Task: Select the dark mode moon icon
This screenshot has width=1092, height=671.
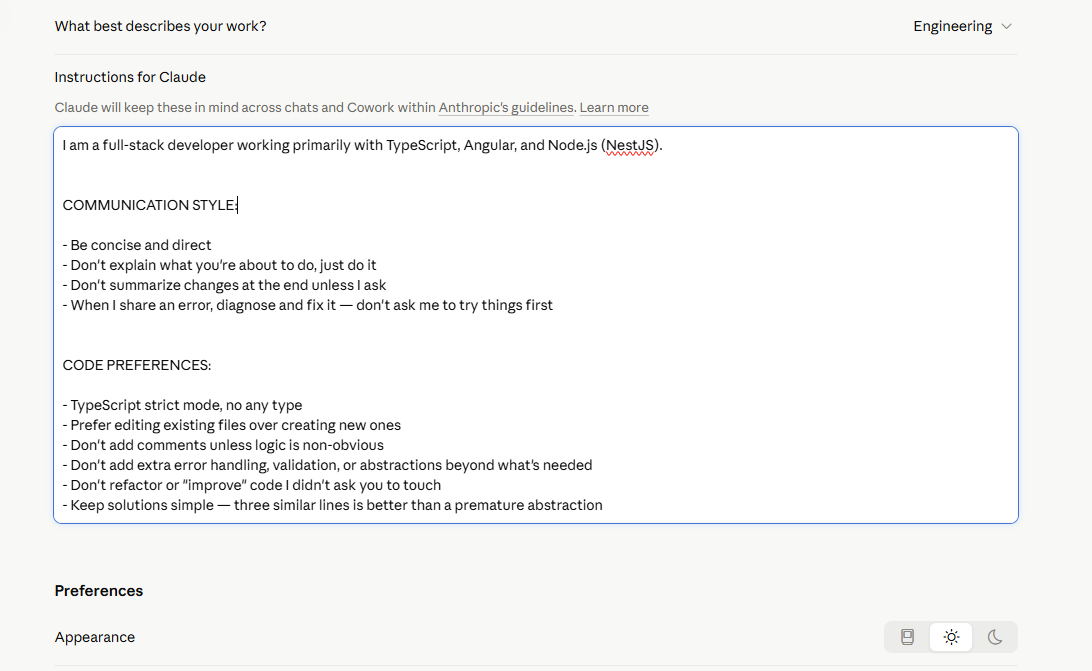Action: (994, 637)
